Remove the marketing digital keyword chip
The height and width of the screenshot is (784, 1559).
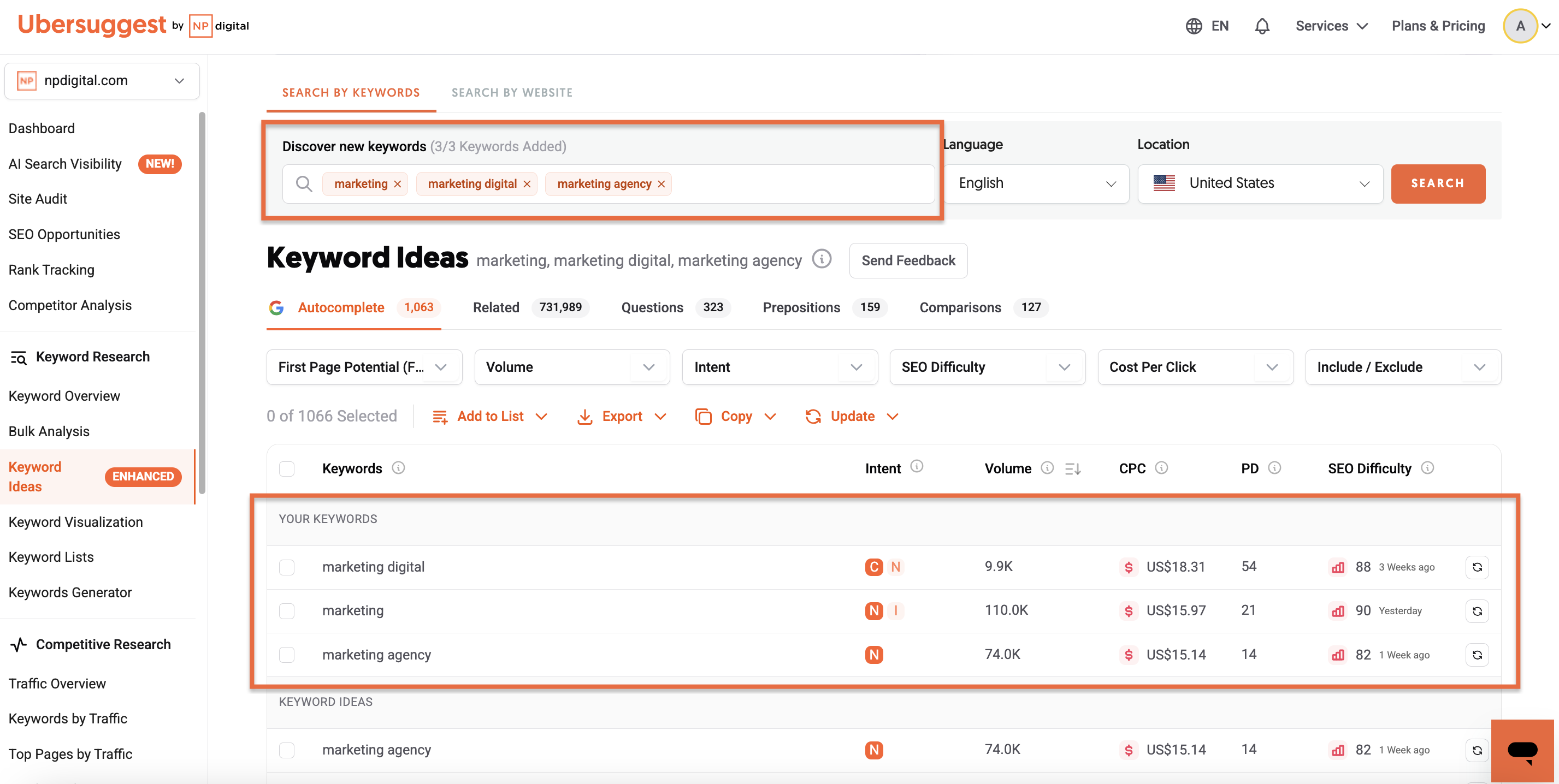click(x=527, y=183)
